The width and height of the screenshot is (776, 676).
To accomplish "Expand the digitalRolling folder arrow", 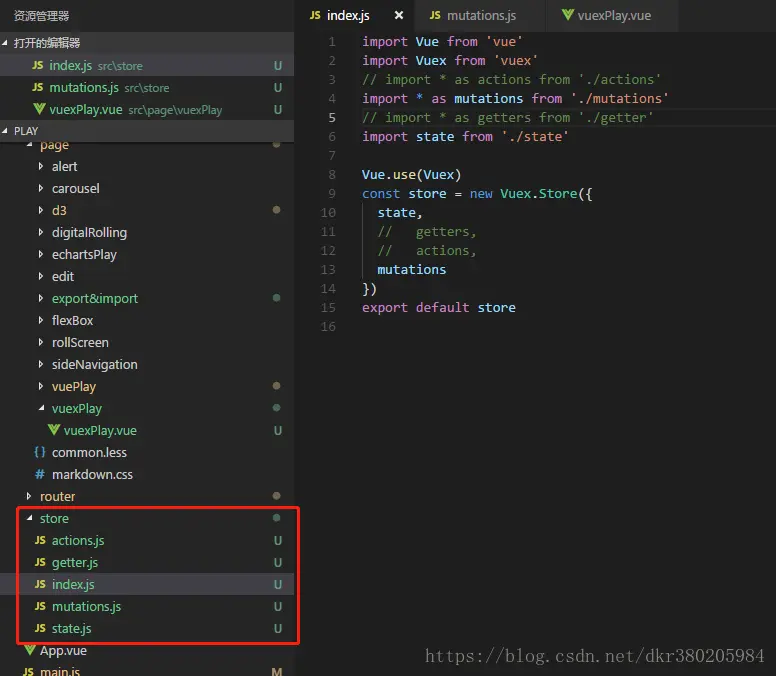I will click(x=41, y=232).
